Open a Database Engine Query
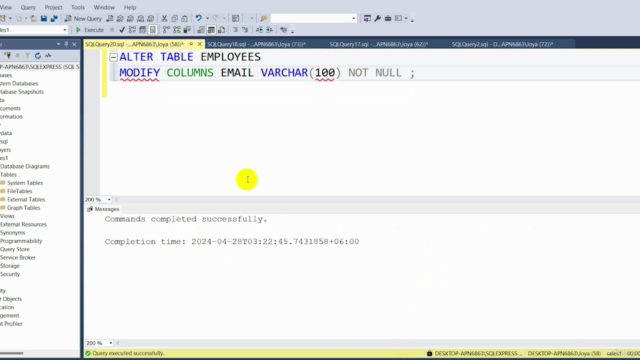 [x=110, y=18]
